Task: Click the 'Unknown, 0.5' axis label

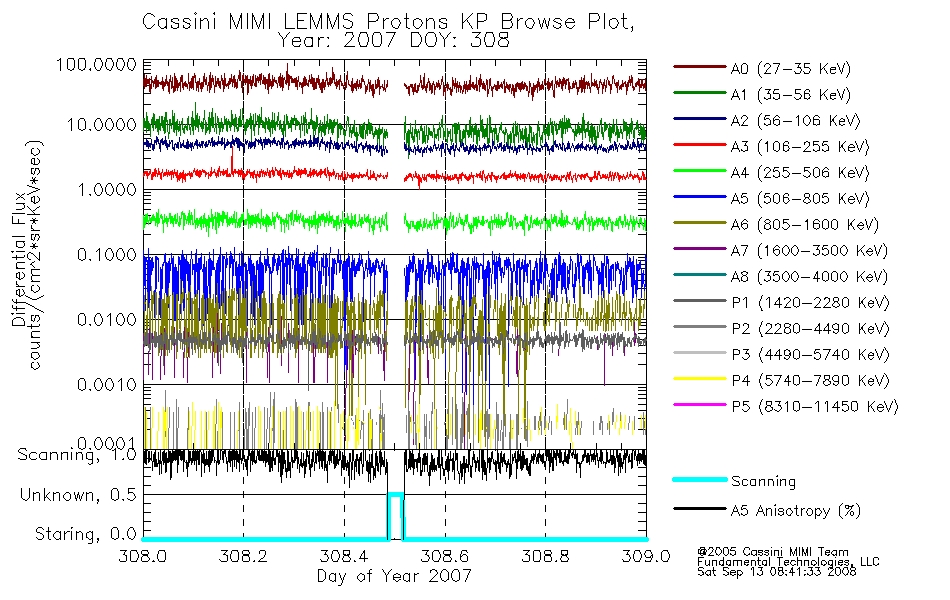Action: click(78, 495)
